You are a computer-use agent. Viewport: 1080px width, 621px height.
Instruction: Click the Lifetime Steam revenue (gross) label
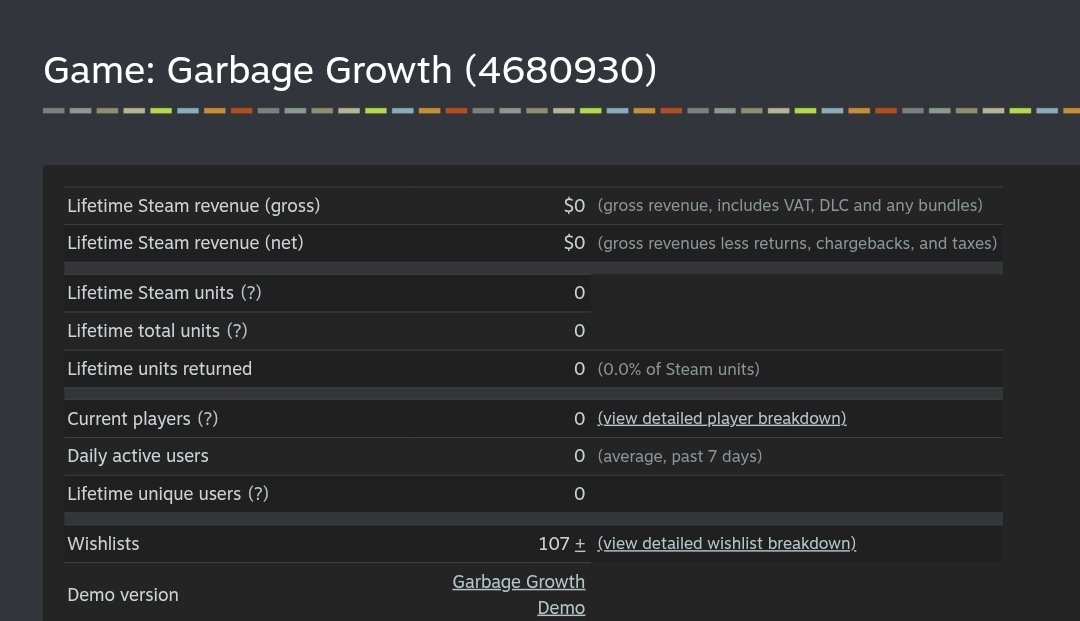(194, 206)
